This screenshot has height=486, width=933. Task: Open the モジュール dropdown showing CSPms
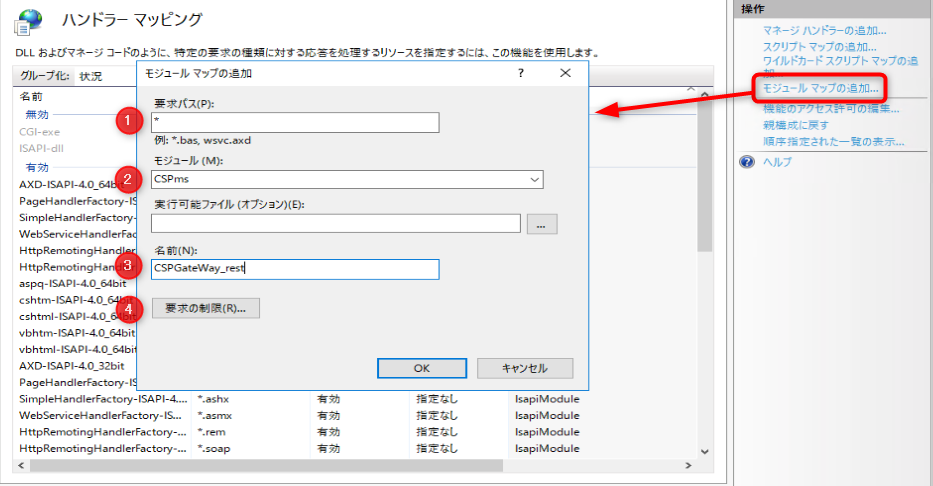click(346, 179)
